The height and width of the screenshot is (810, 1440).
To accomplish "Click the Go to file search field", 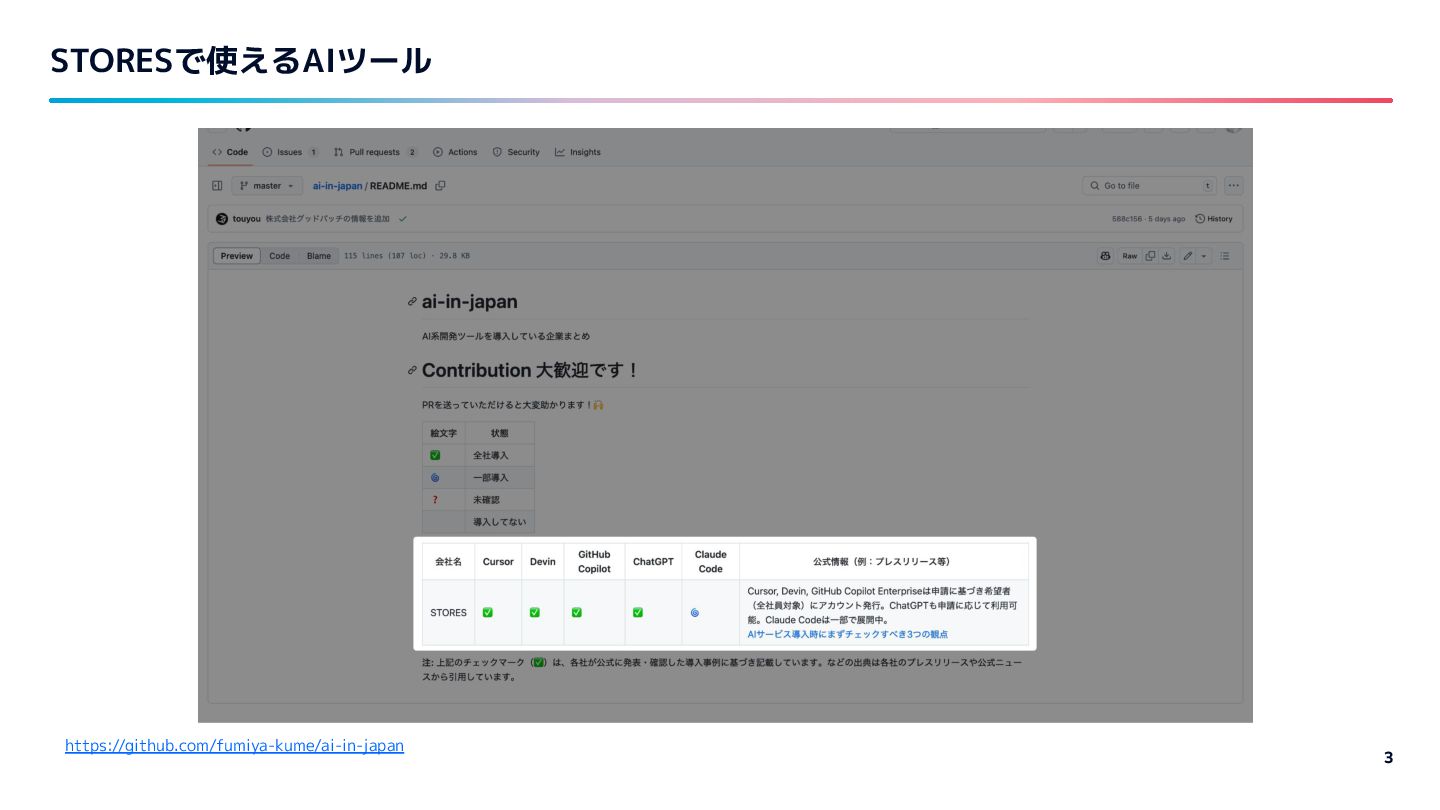I will click(x=1150, y=186).
